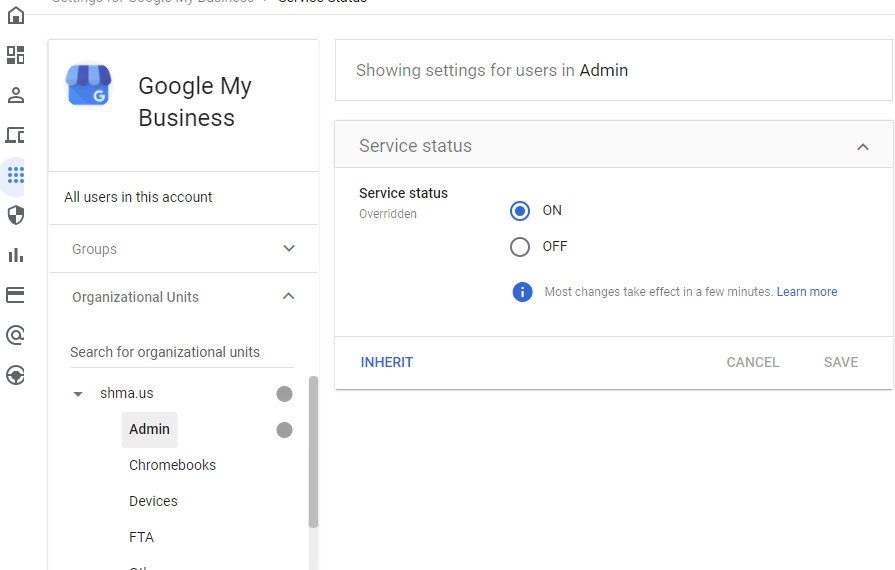Click the organizational units search field
The width and height of the screenshot is (895, 570).
click(x=180, y=352)
